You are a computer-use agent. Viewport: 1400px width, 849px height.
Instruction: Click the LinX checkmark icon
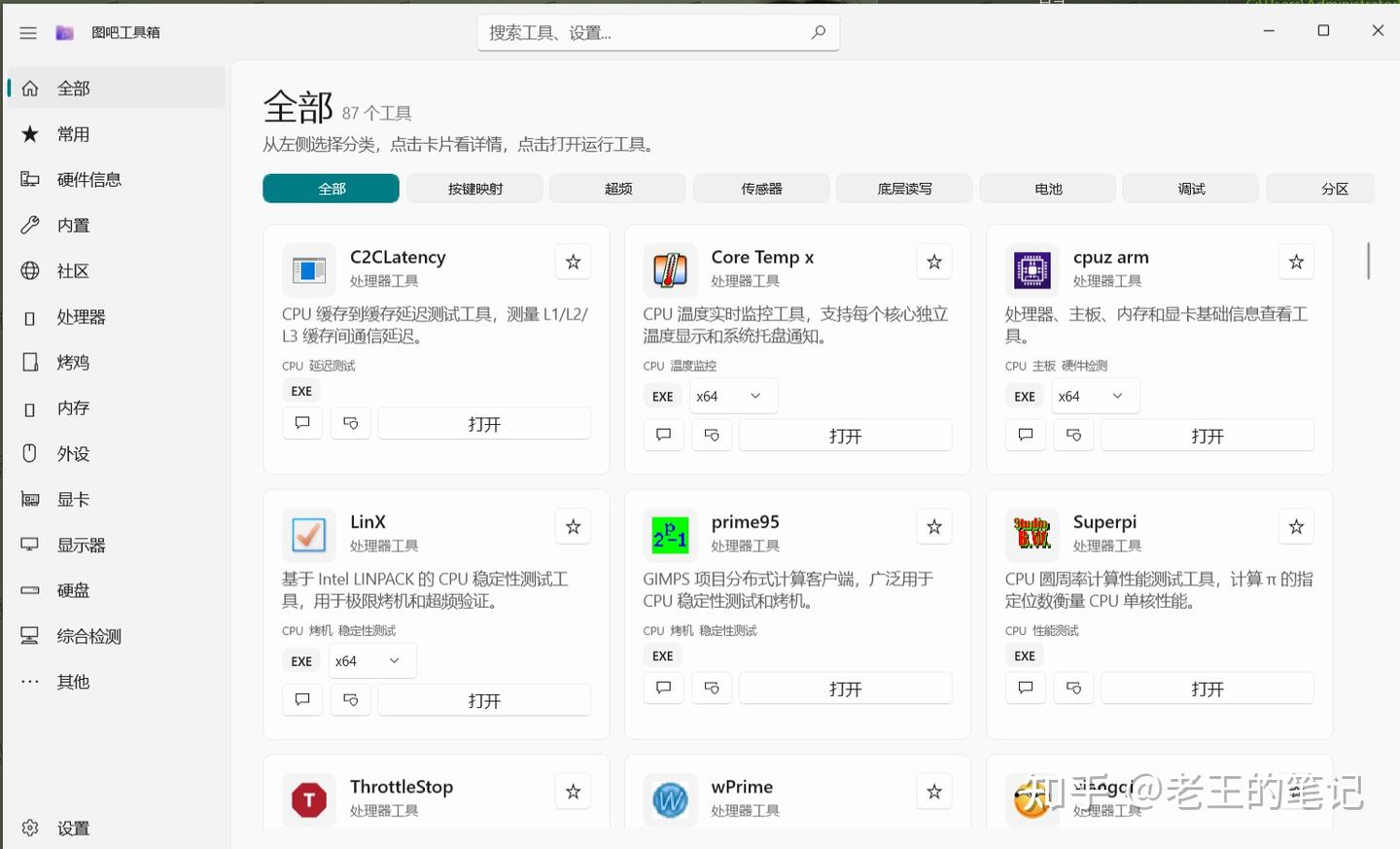click(x=308, y=534)
